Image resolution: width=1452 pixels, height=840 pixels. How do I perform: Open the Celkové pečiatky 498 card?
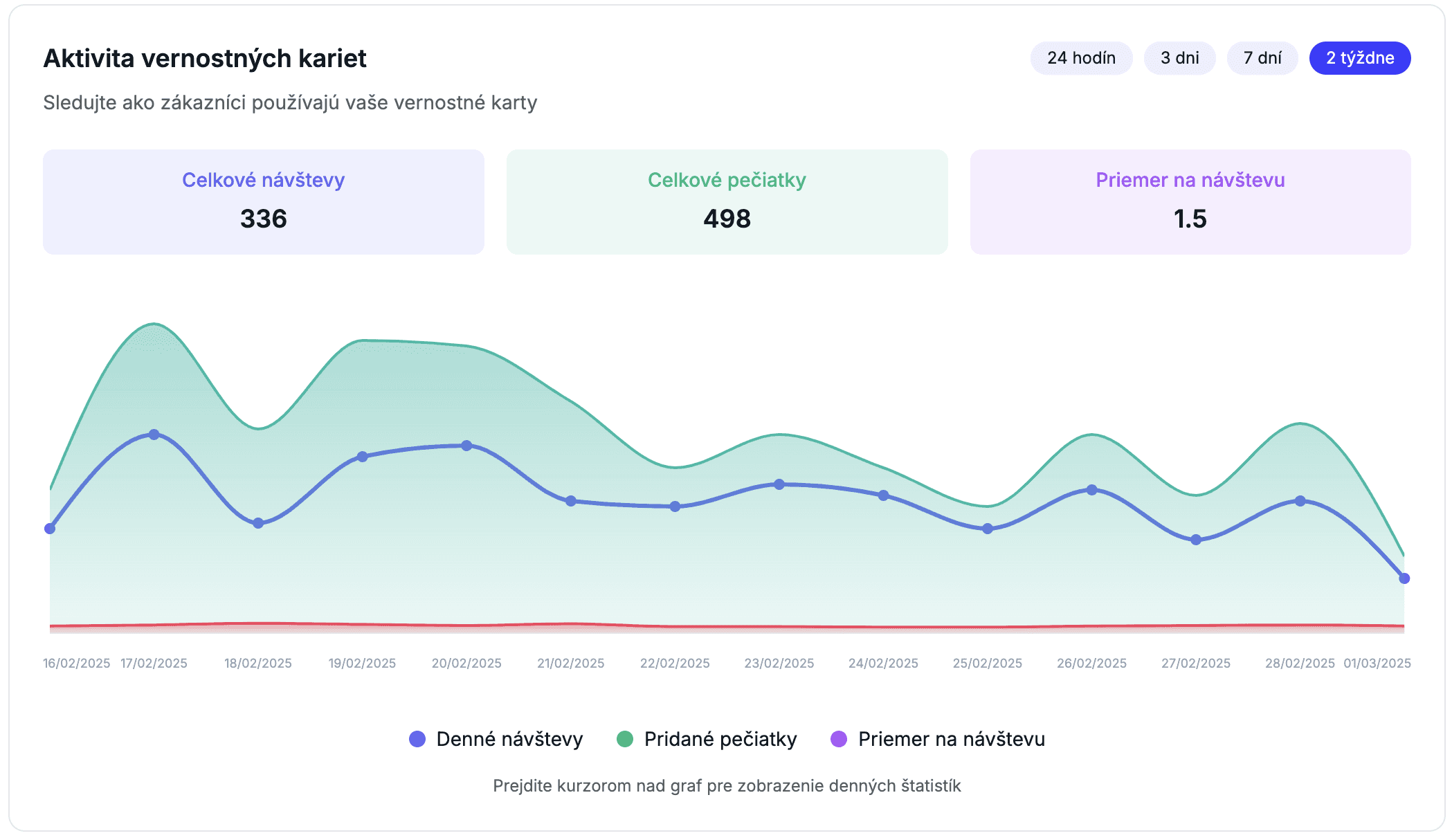(727, 202)
